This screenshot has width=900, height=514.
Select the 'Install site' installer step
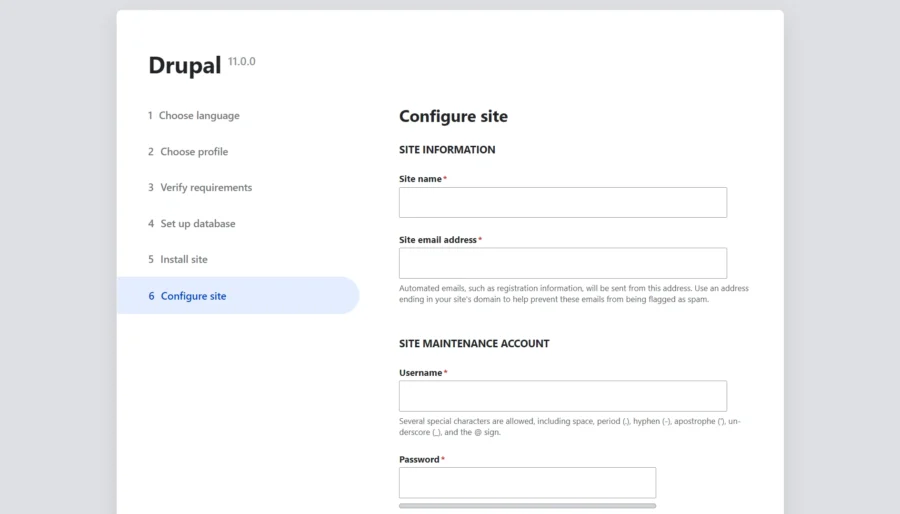(177, 259)
